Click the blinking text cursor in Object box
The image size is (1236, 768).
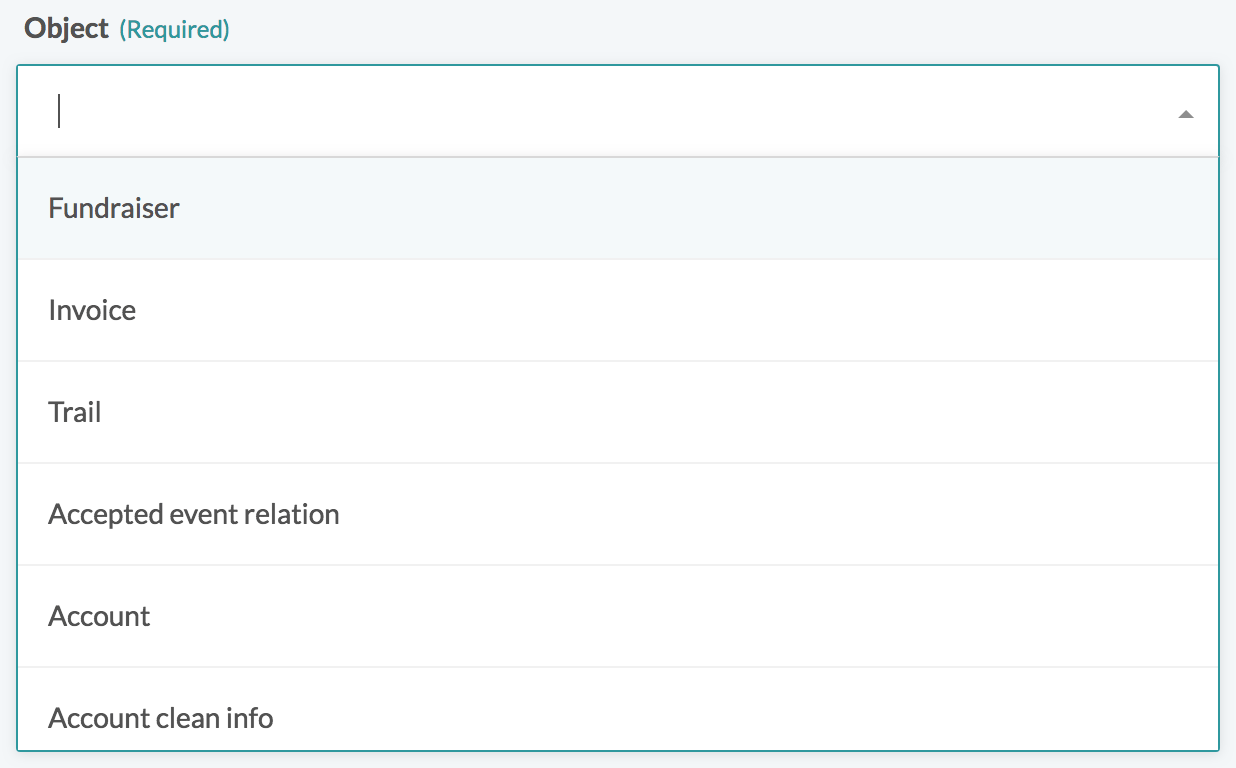60,111
